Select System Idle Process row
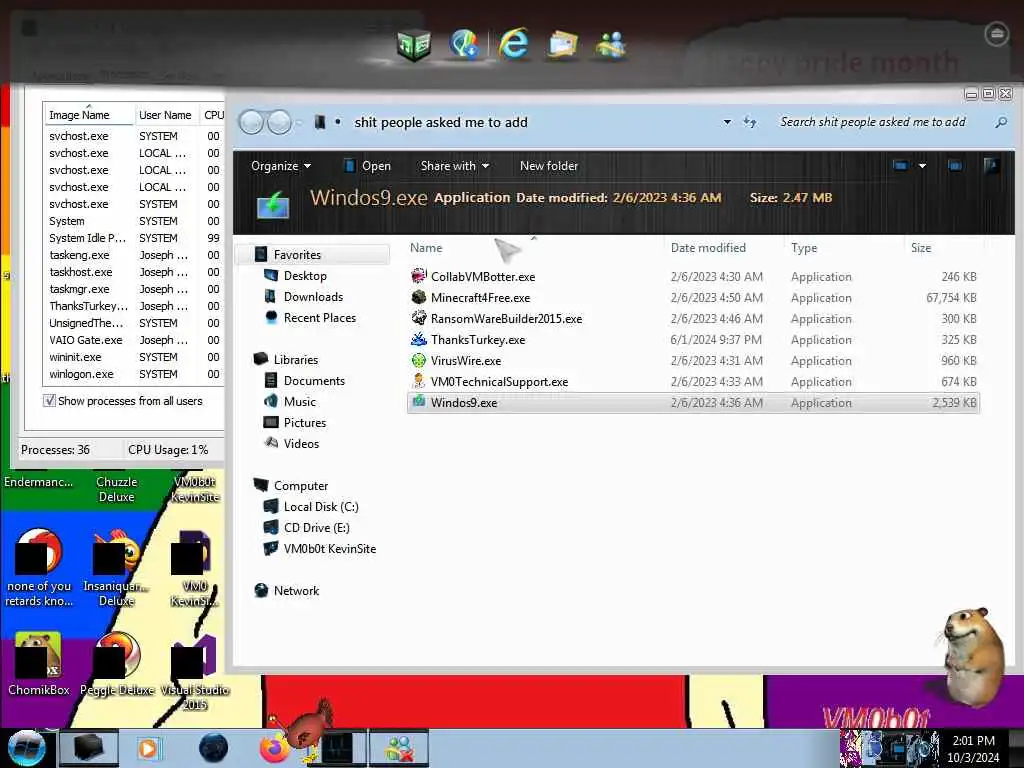Image resolution: width=1024 pixels, height=768 pixels. pyautogui.click(x=134, y=238)
